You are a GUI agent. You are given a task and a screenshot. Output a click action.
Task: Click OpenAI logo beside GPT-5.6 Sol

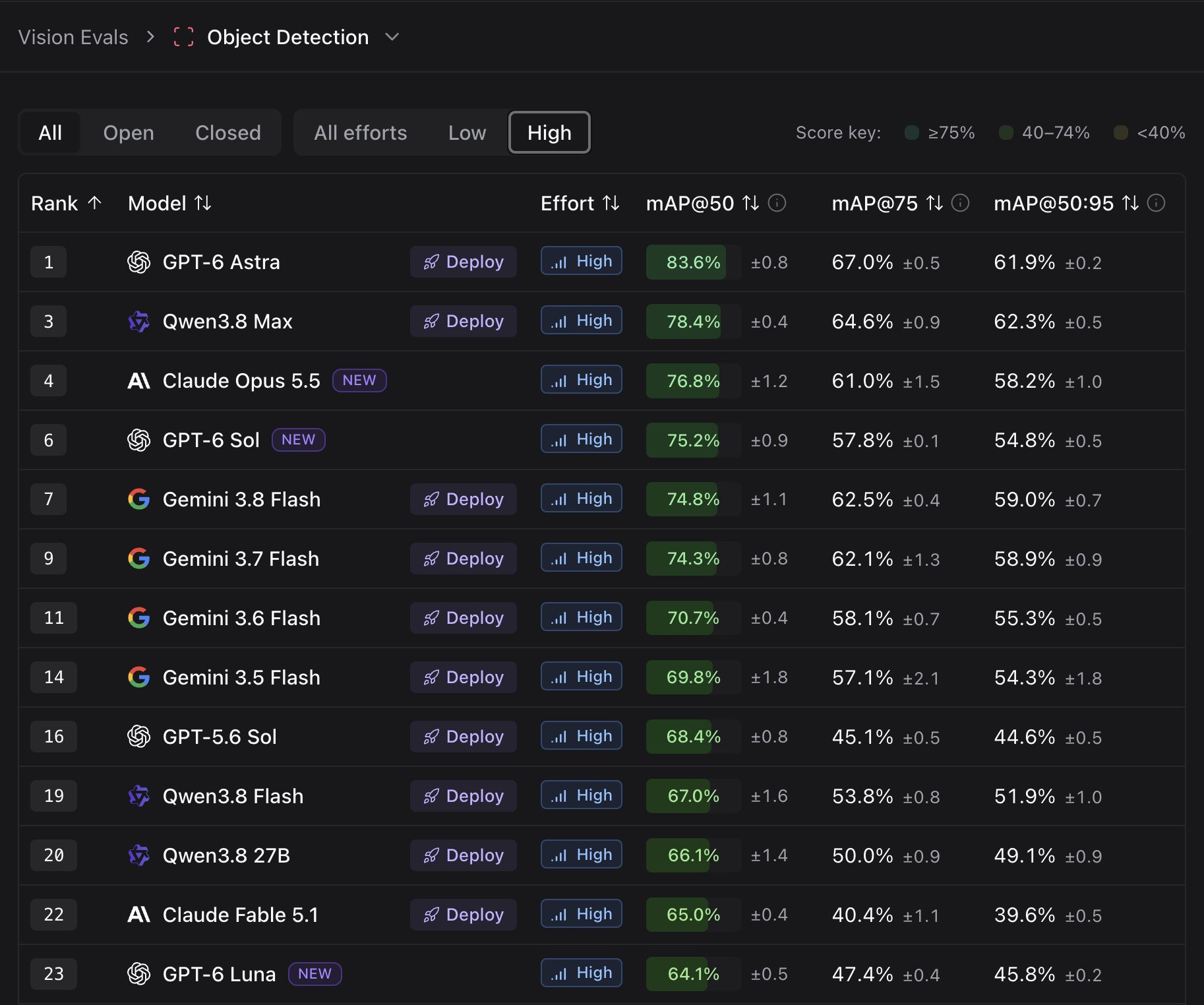coord(138,737)
